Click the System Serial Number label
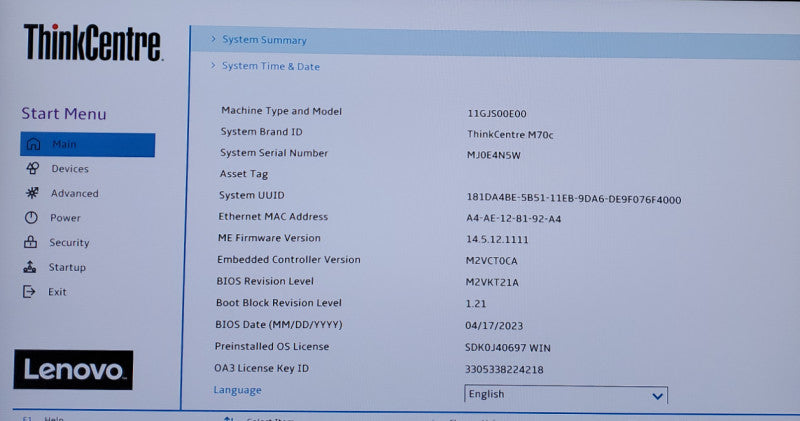The image size is (800, 421). tap(274, 153)
